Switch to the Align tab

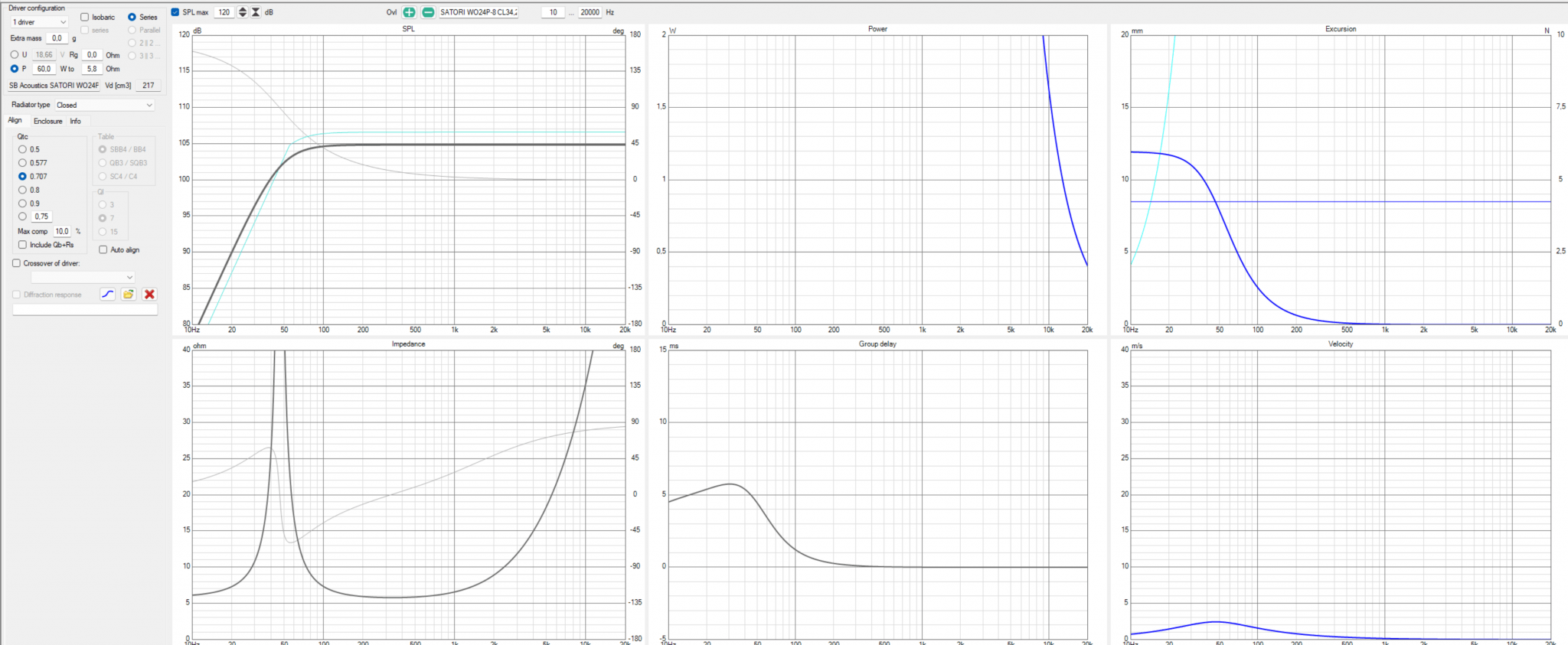coord(15,120)
